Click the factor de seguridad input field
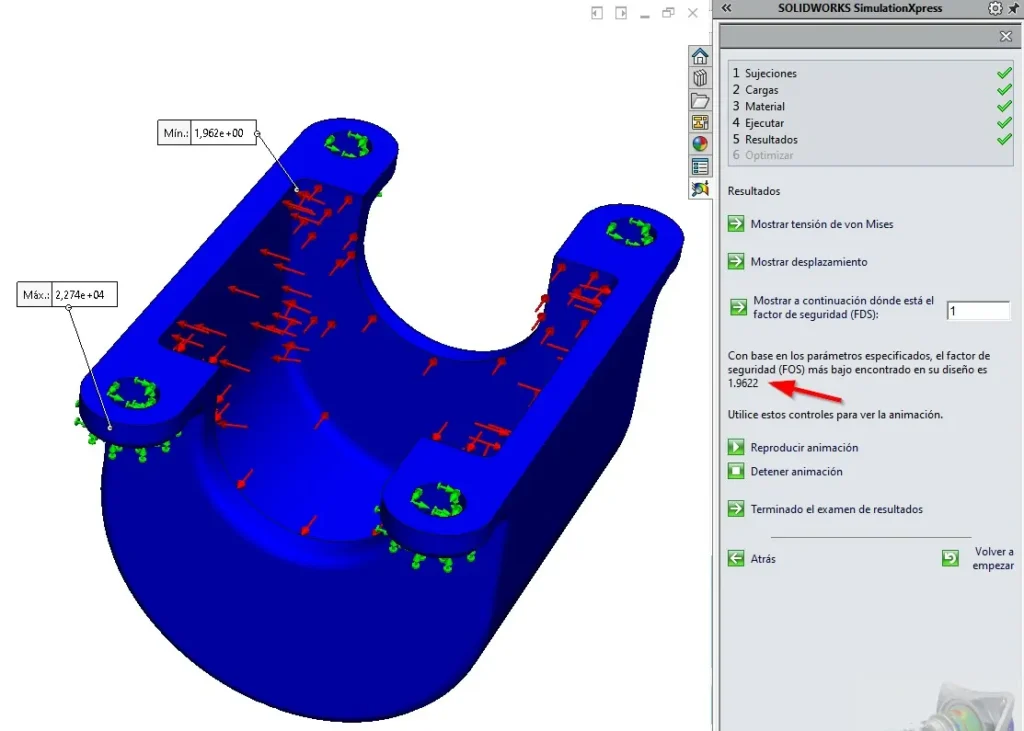 click(978, 311)
